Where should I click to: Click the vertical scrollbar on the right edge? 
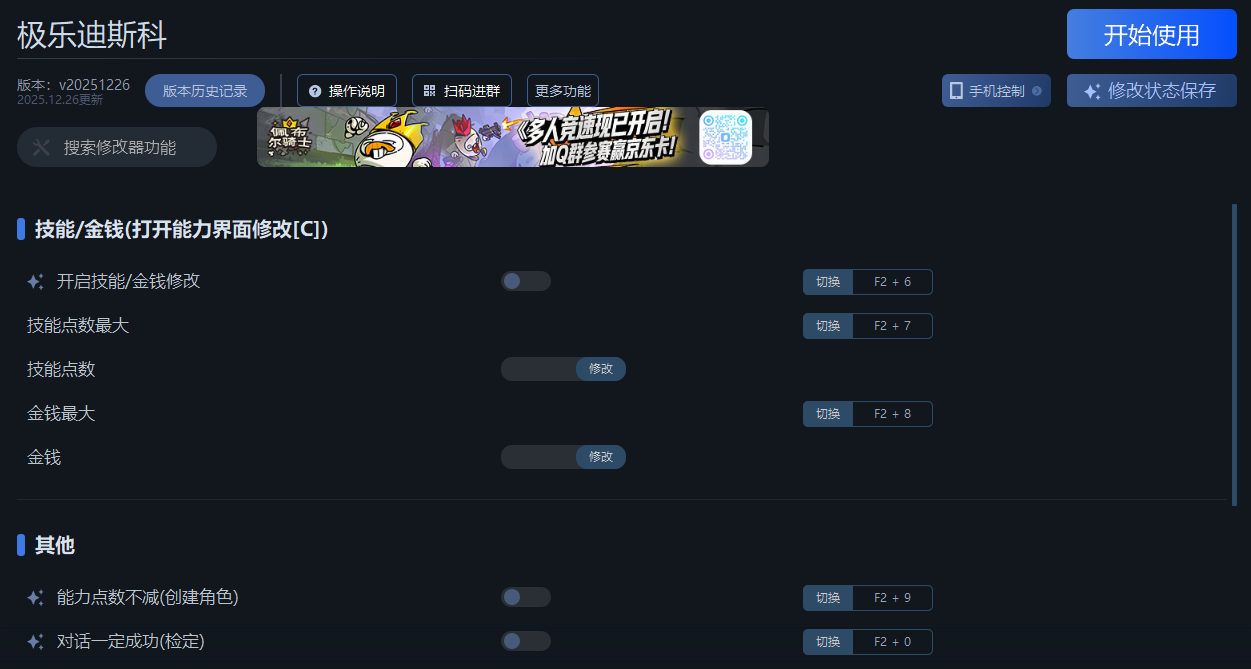click(1234, 355)
